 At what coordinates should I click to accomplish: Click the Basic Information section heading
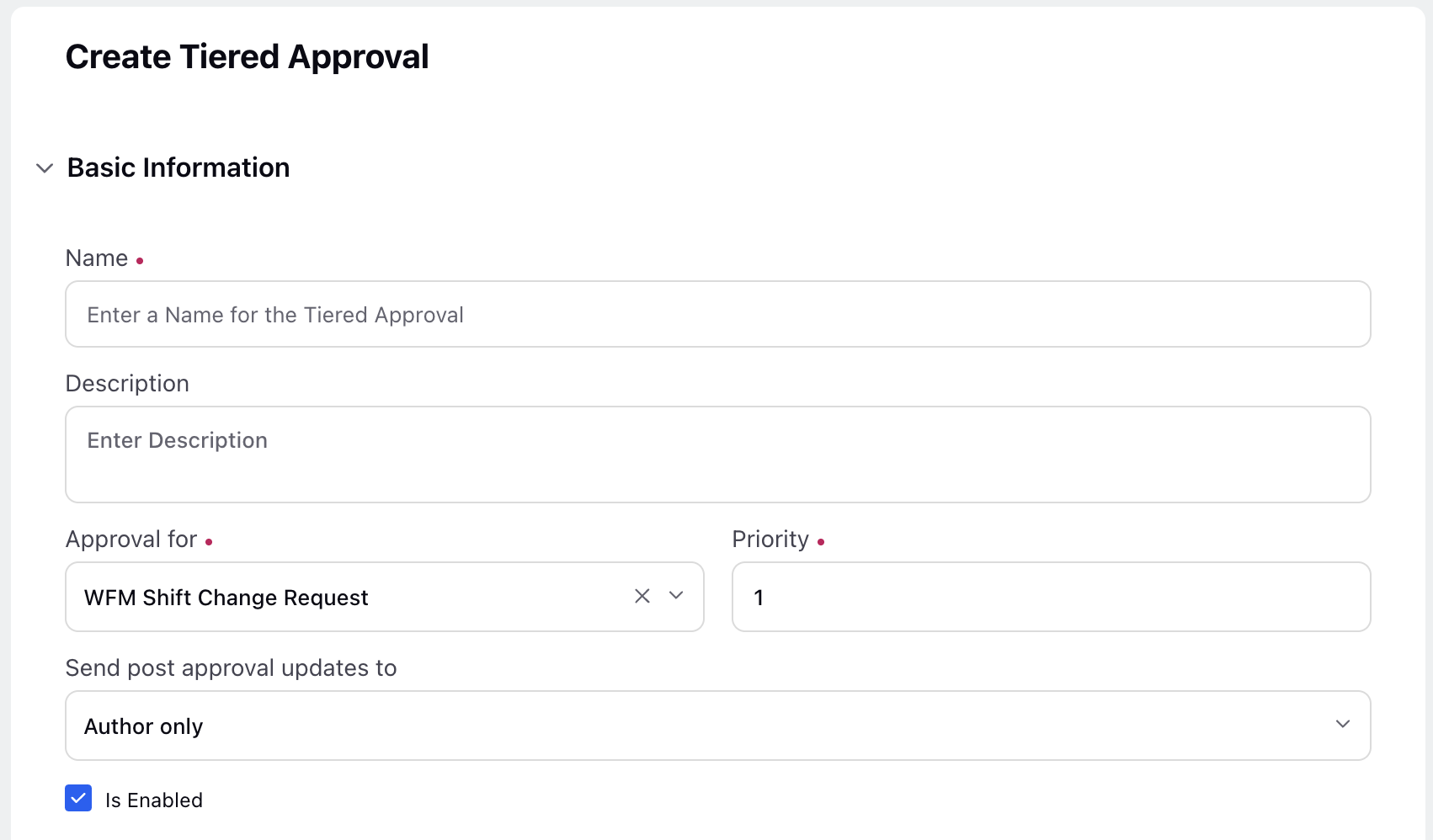178,167
